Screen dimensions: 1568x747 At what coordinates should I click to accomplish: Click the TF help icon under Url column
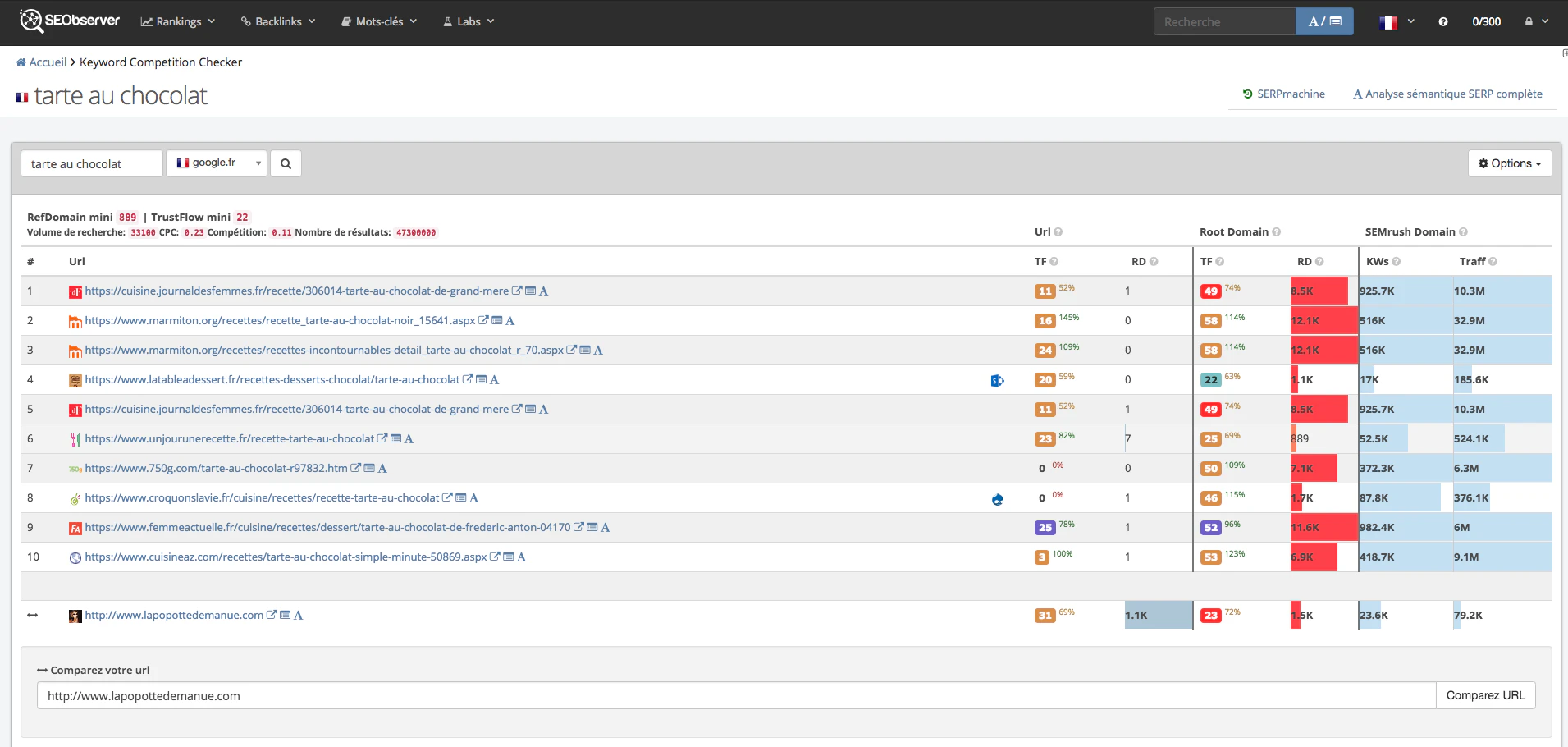coord(1054,262)
